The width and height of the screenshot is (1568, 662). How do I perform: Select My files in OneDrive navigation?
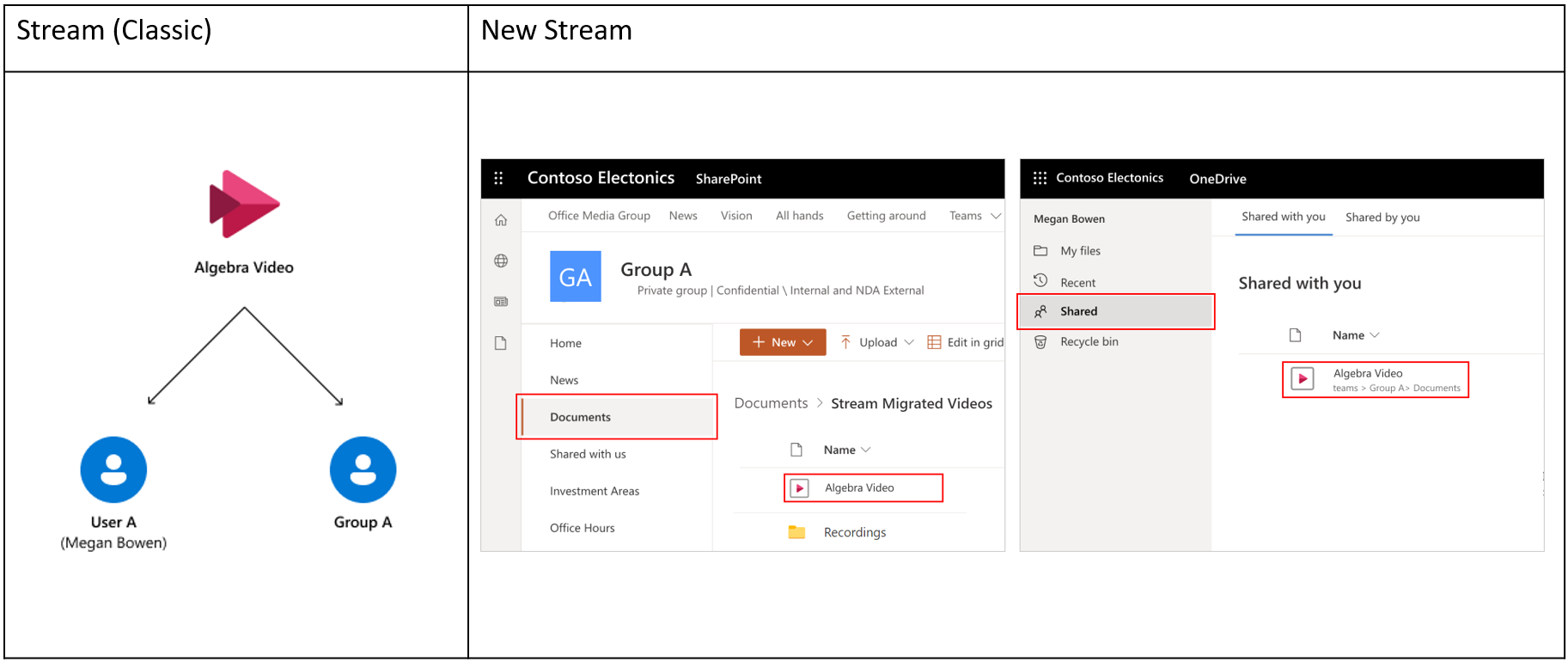pos(1080,251)
